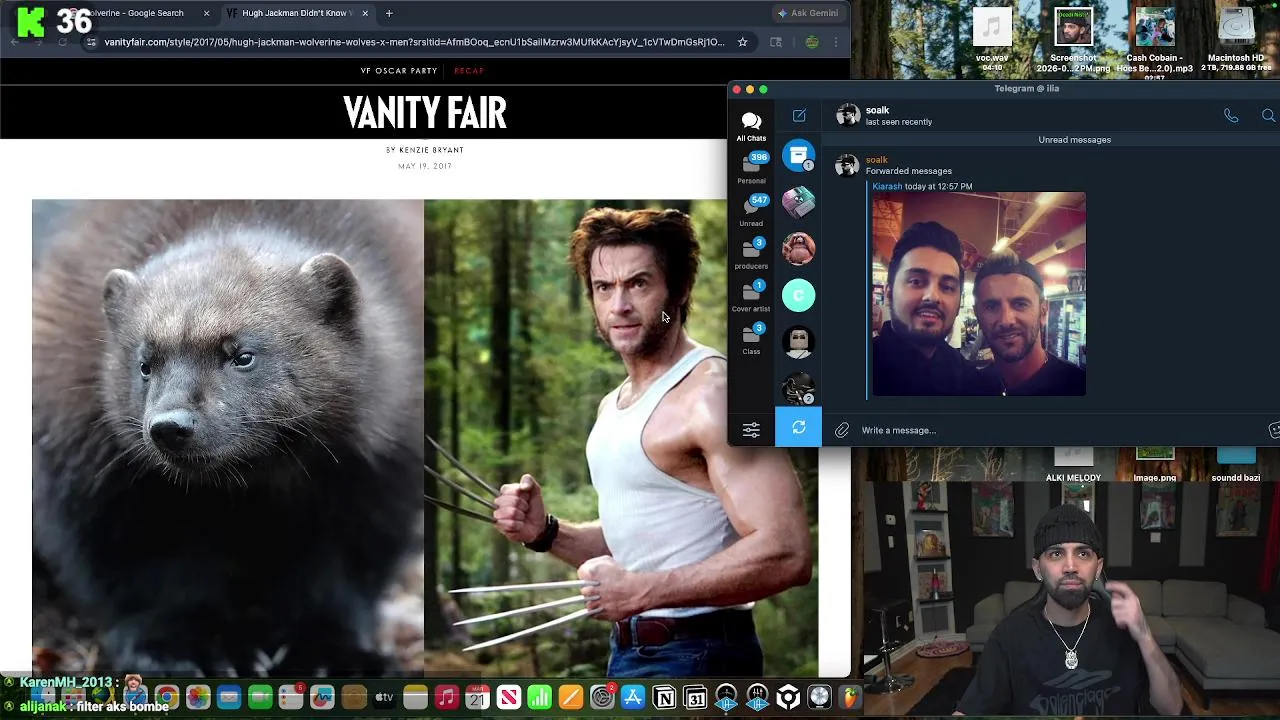Viewport: 1280px width, 720px height.
Task: Open the sticker and emoji panel in Telegram
Action: point(1274,430)
